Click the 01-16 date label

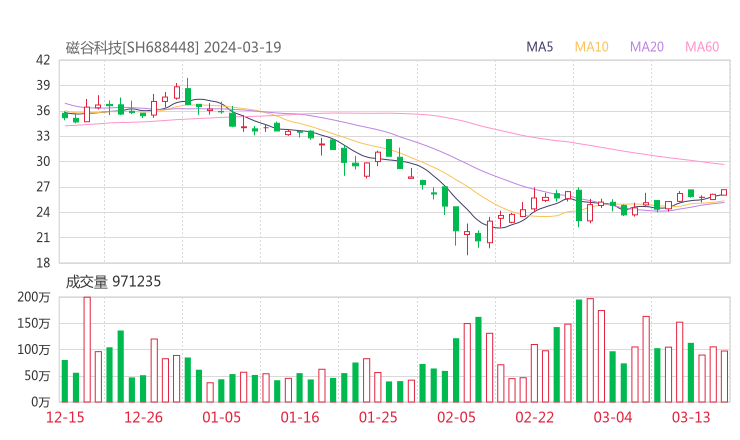(x=300, y=417)
